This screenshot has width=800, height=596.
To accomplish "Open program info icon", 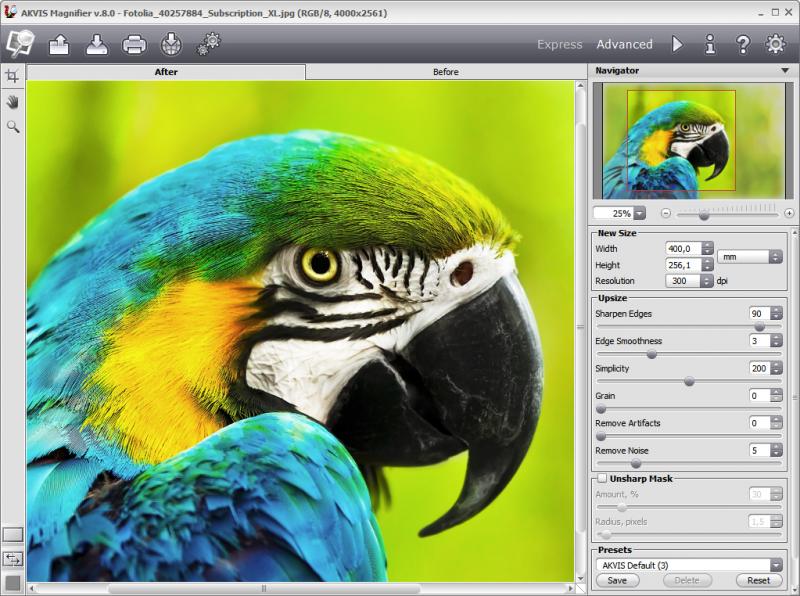I will tap(710, 44).
